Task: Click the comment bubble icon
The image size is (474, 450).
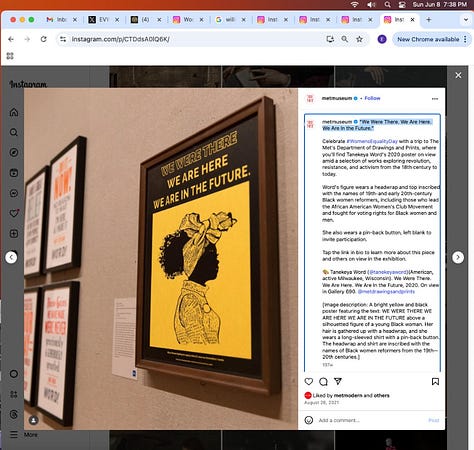Action: pyautogui.click(x=323, y=381)
